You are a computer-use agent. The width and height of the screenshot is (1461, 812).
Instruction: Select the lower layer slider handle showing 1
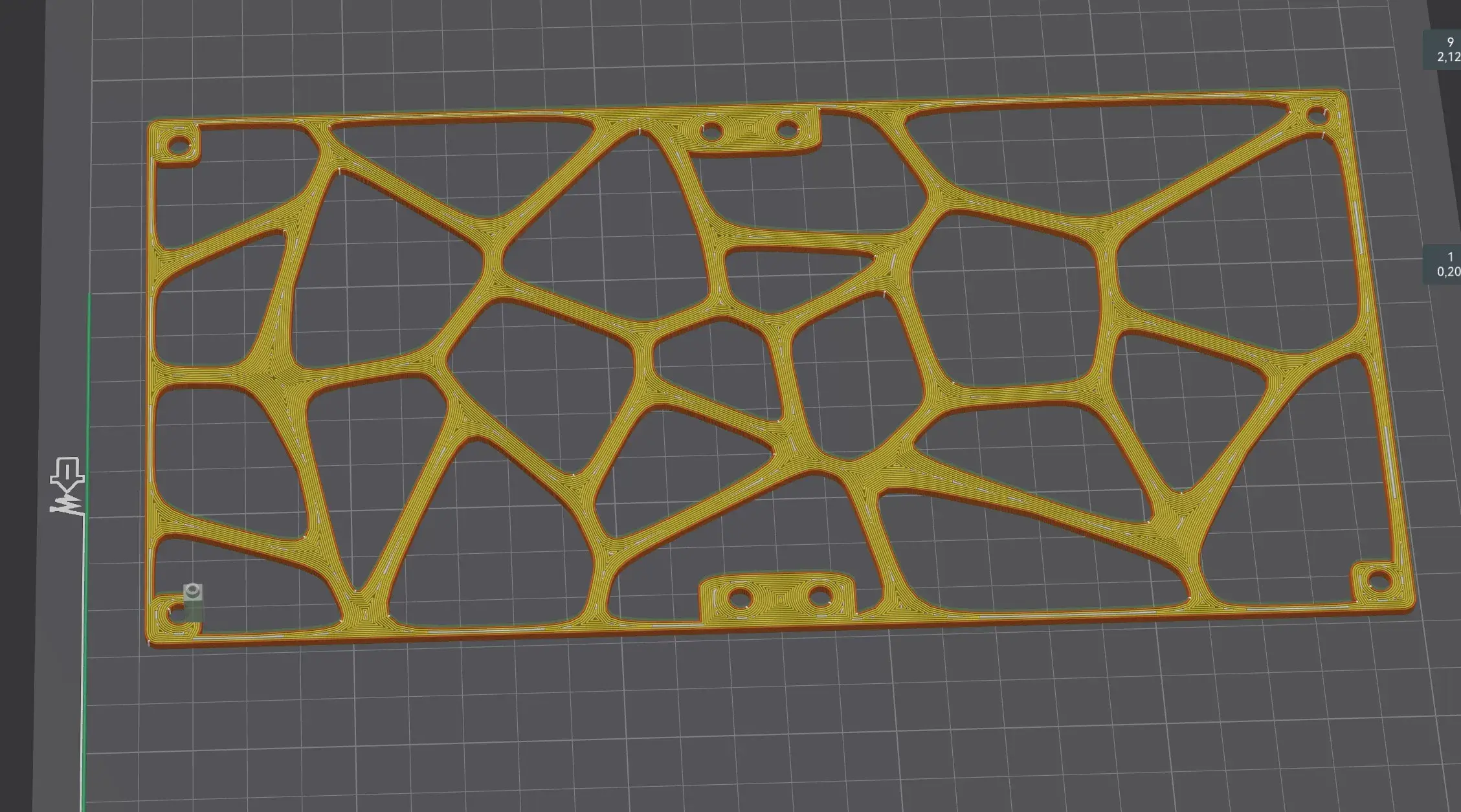pos(1442,264)
